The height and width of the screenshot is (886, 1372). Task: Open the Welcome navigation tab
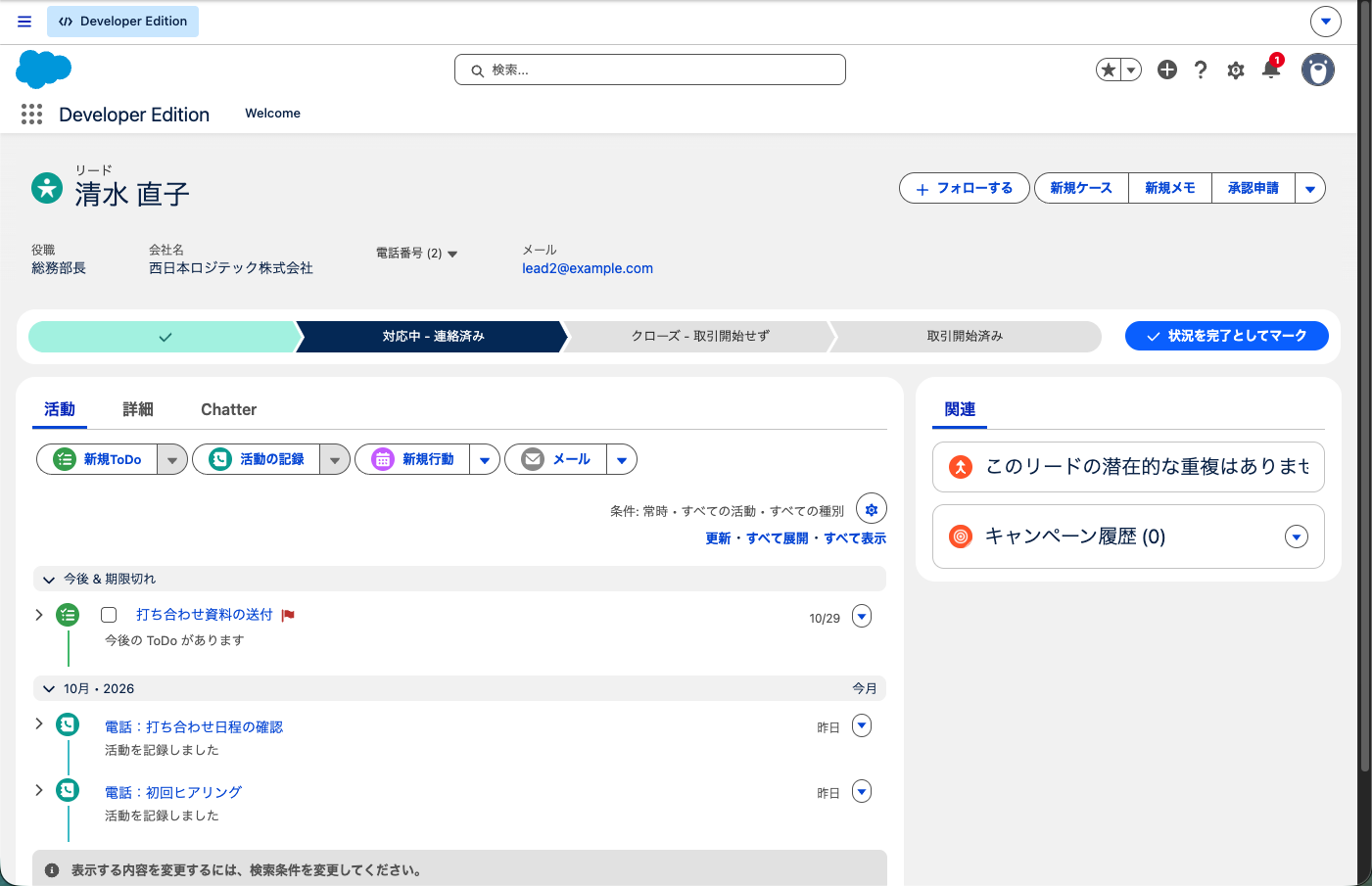click(x=273, y=114)
